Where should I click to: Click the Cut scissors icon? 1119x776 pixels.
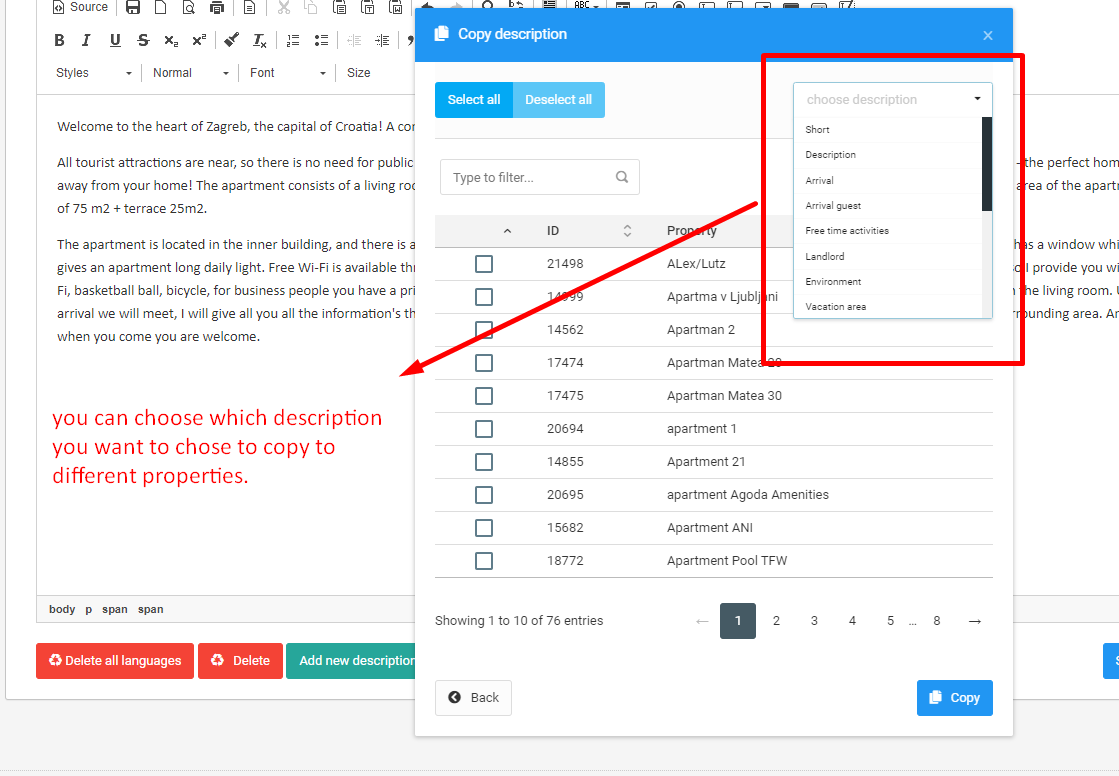(284, 7)
